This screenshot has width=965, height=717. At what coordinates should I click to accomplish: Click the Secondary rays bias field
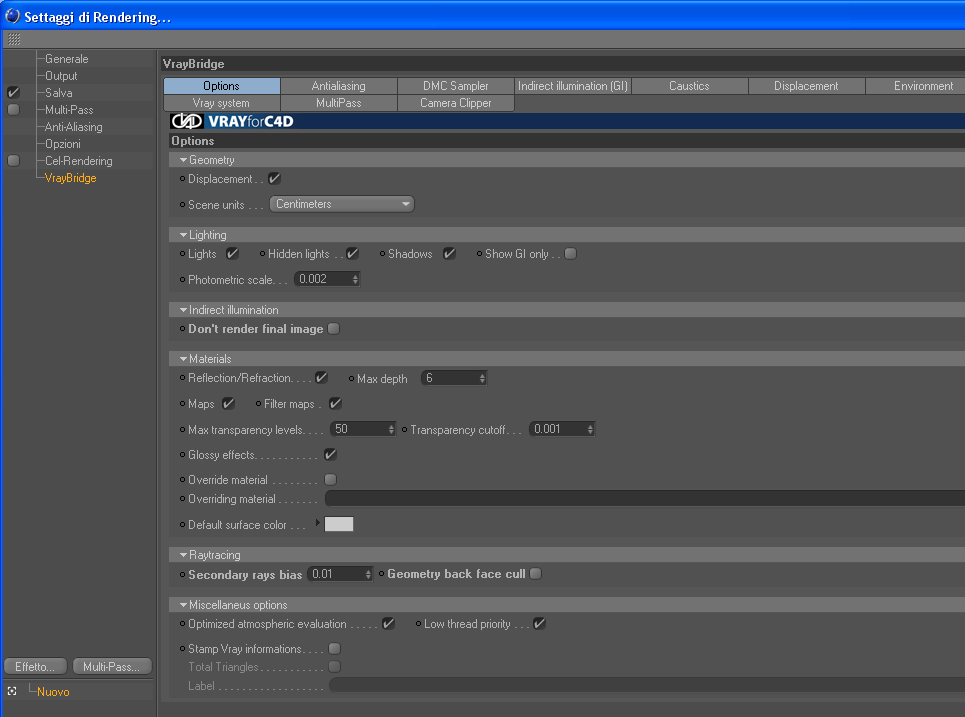[x=335, y=574]
